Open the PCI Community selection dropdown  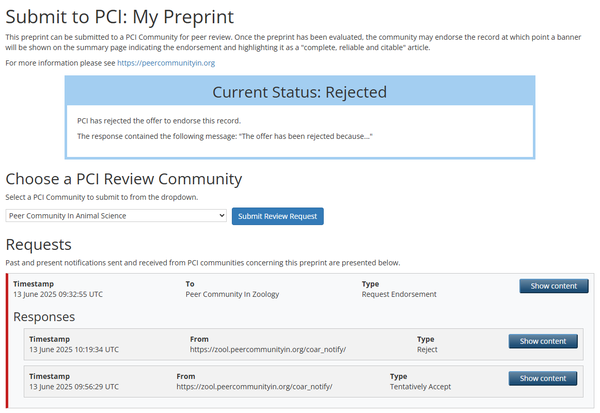(116, 215)
